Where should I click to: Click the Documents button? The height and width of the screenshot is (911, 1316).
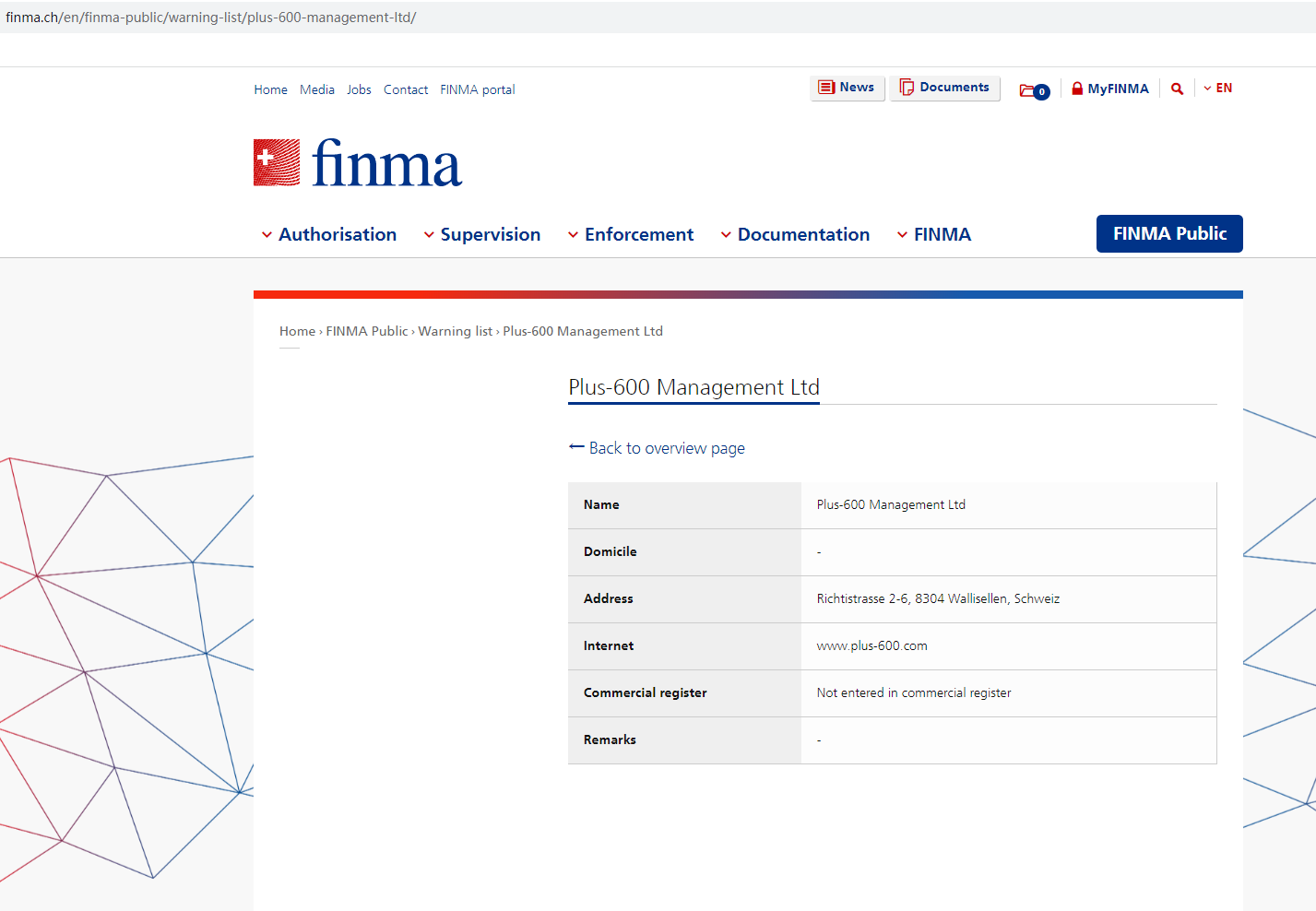tap(945, 88)
